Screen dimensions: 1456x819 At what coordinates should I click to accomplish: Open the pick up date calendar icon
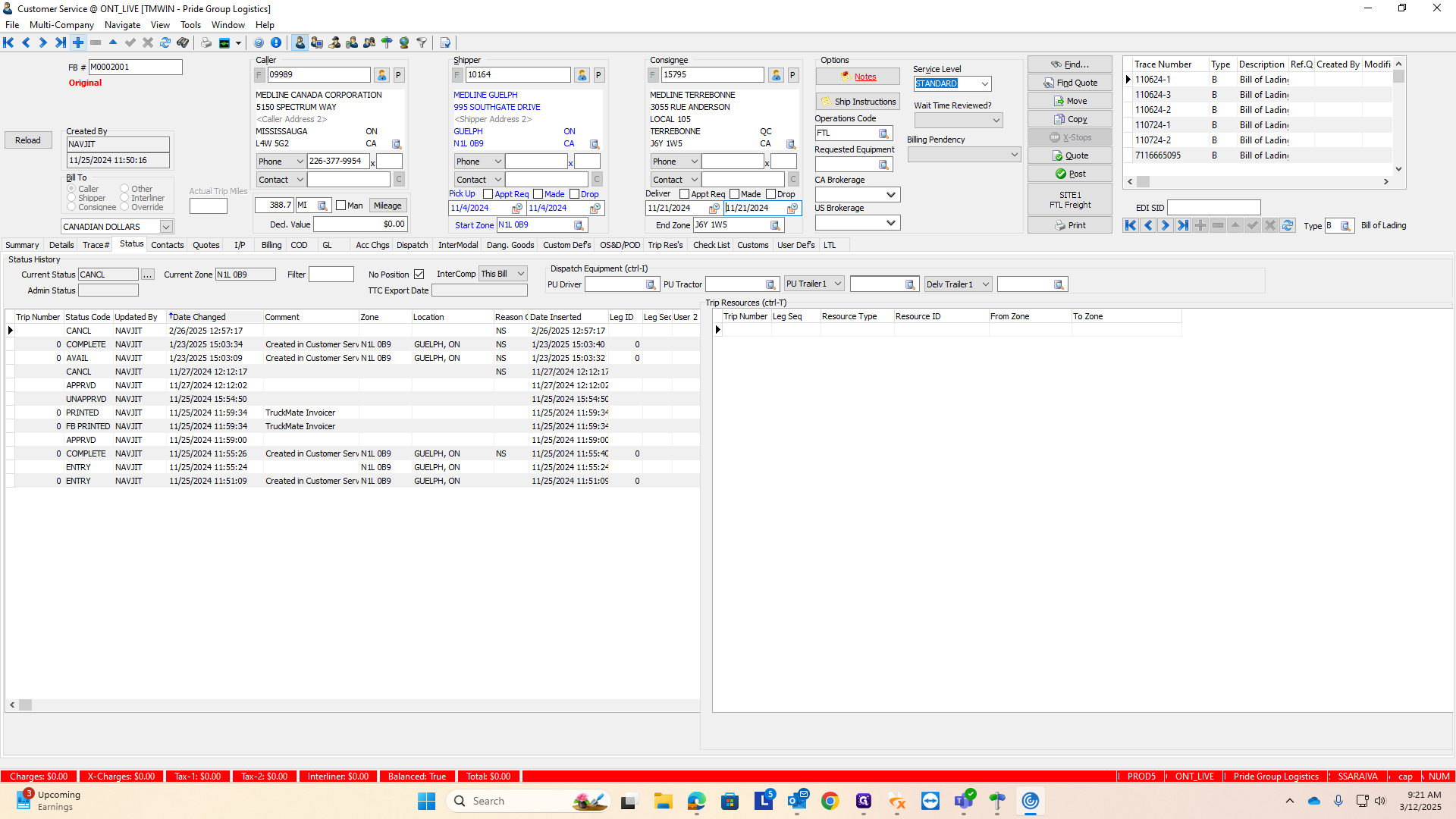[516, 209]
